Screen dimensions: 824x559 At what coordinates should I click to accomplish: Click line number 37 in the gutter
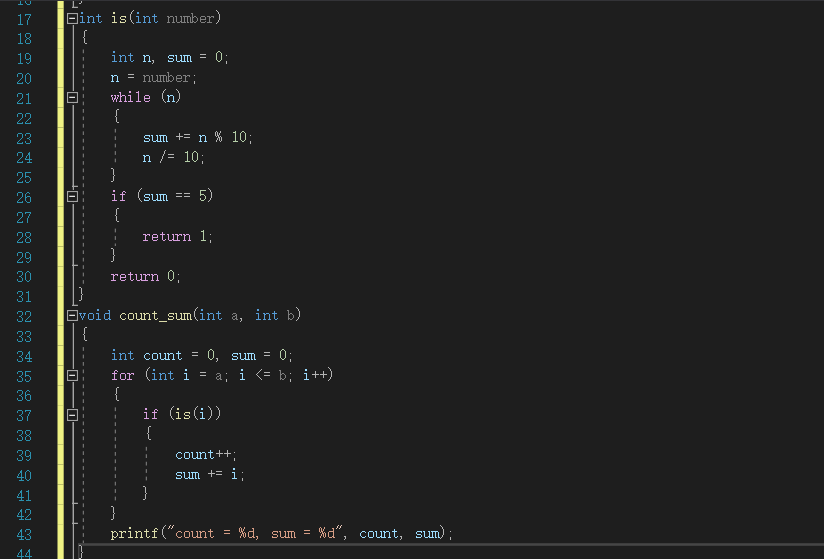pos(24,416)
